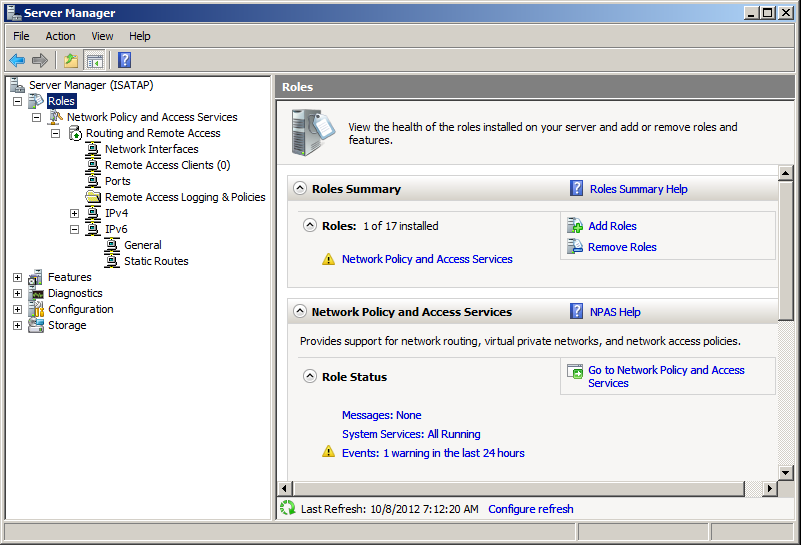Collapse the Network Policy and Access Services section
Screen dimensions: 801x545
click(300, 311)
